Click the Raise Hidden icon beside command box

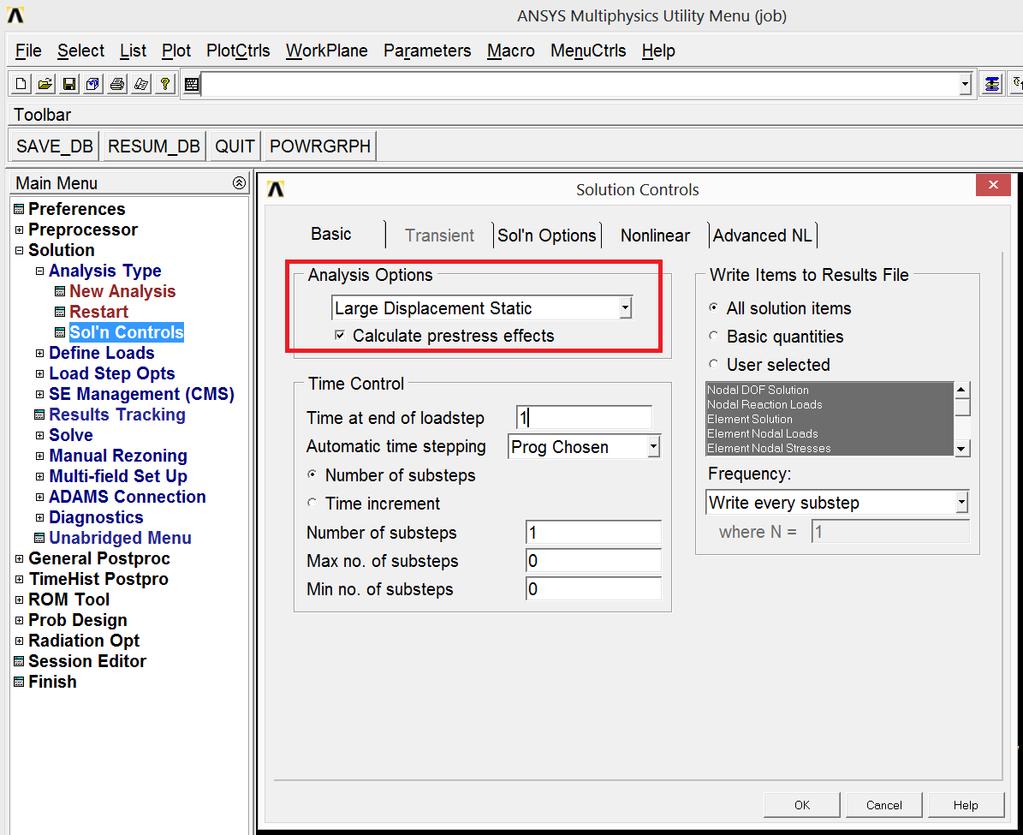click(x=992, y=84)
